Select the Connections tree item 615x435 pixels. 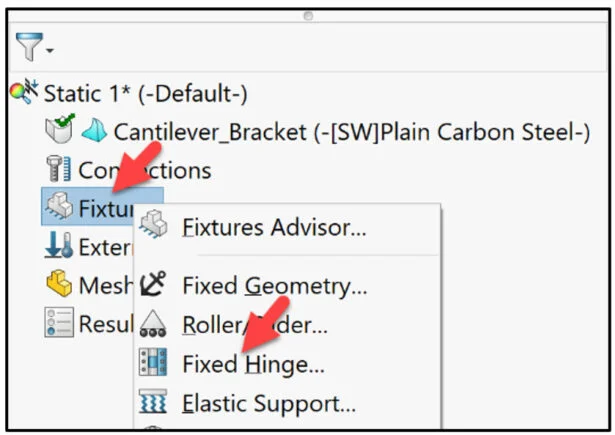144,170
